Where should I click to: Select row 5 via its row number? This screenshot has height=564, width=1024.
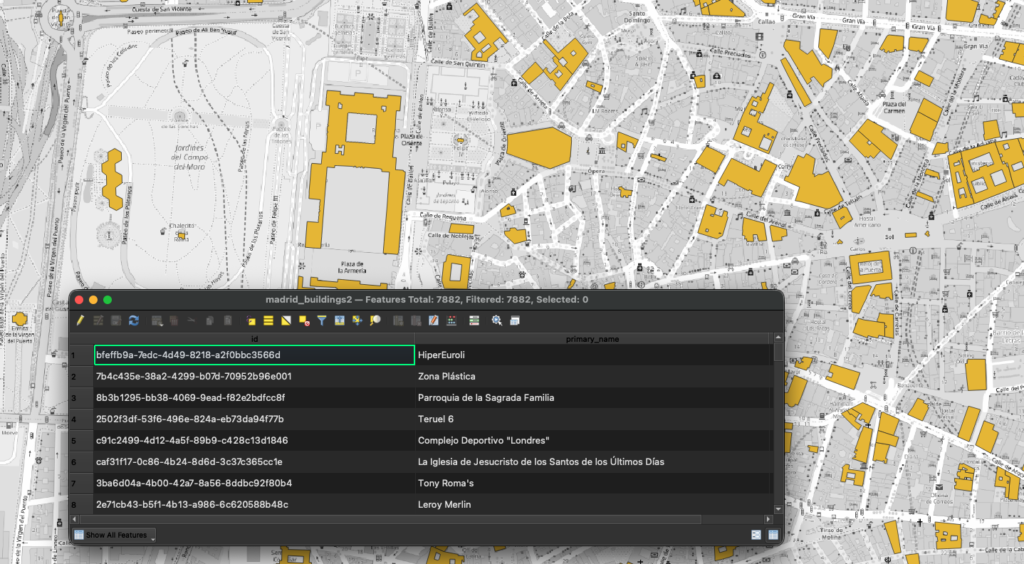[82, 441]
